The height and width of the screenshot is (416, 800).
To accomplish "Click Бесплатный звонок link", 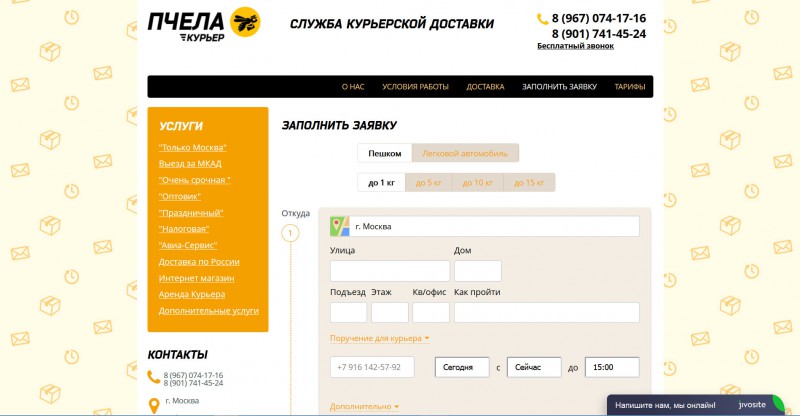I will tap(575, 46).
